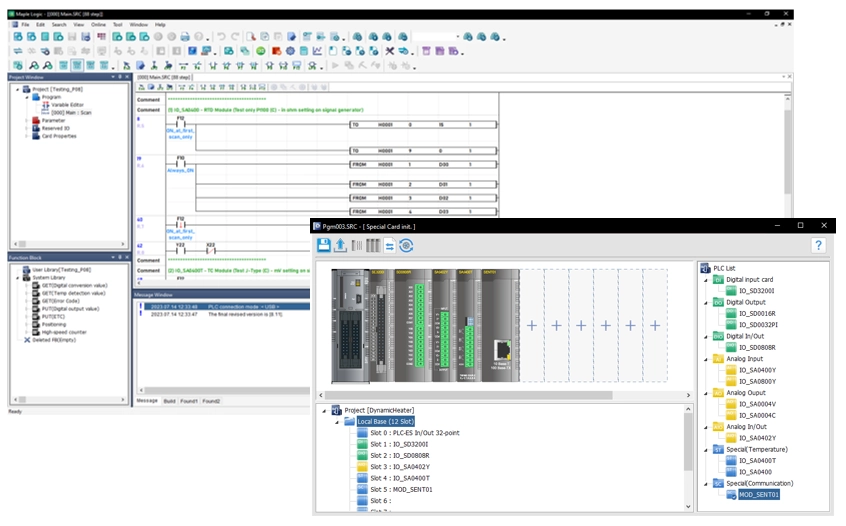Open the Tool menu
The image size is (846, 526).
pyautogui.click(x=118, y=24)
